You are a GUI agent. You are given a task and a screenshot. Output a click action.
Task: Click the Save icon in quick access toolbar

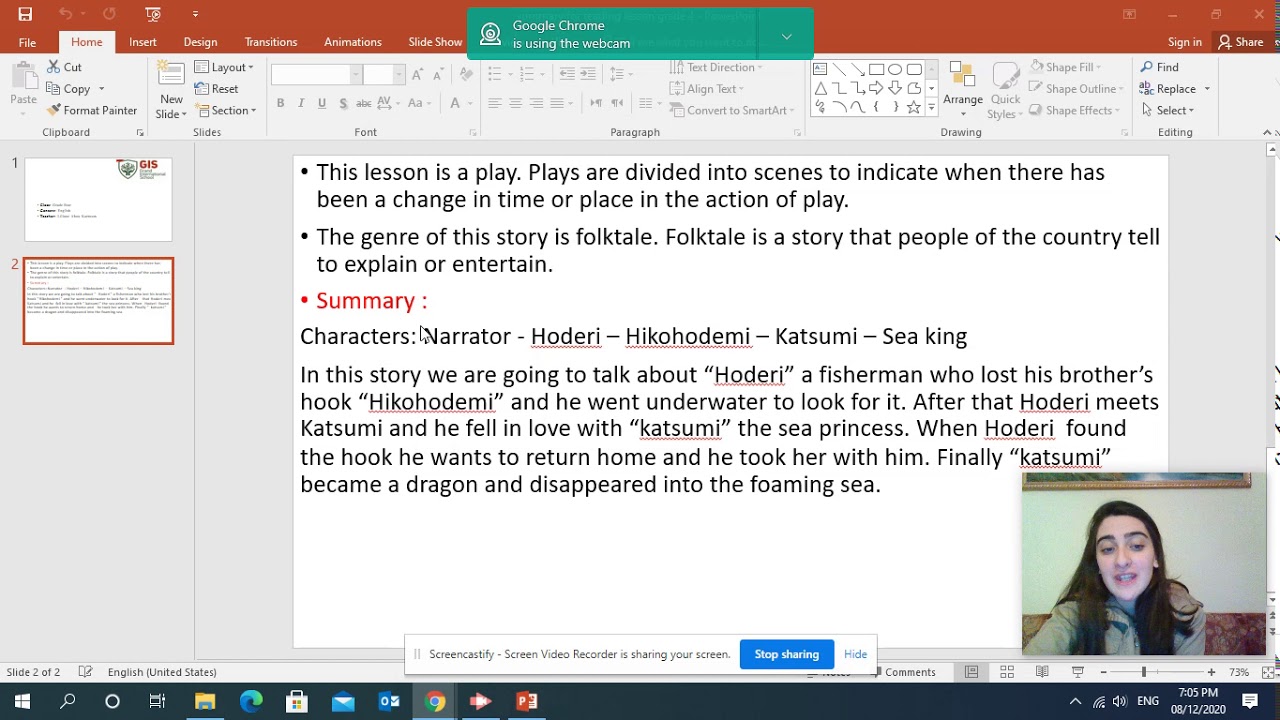25,14
